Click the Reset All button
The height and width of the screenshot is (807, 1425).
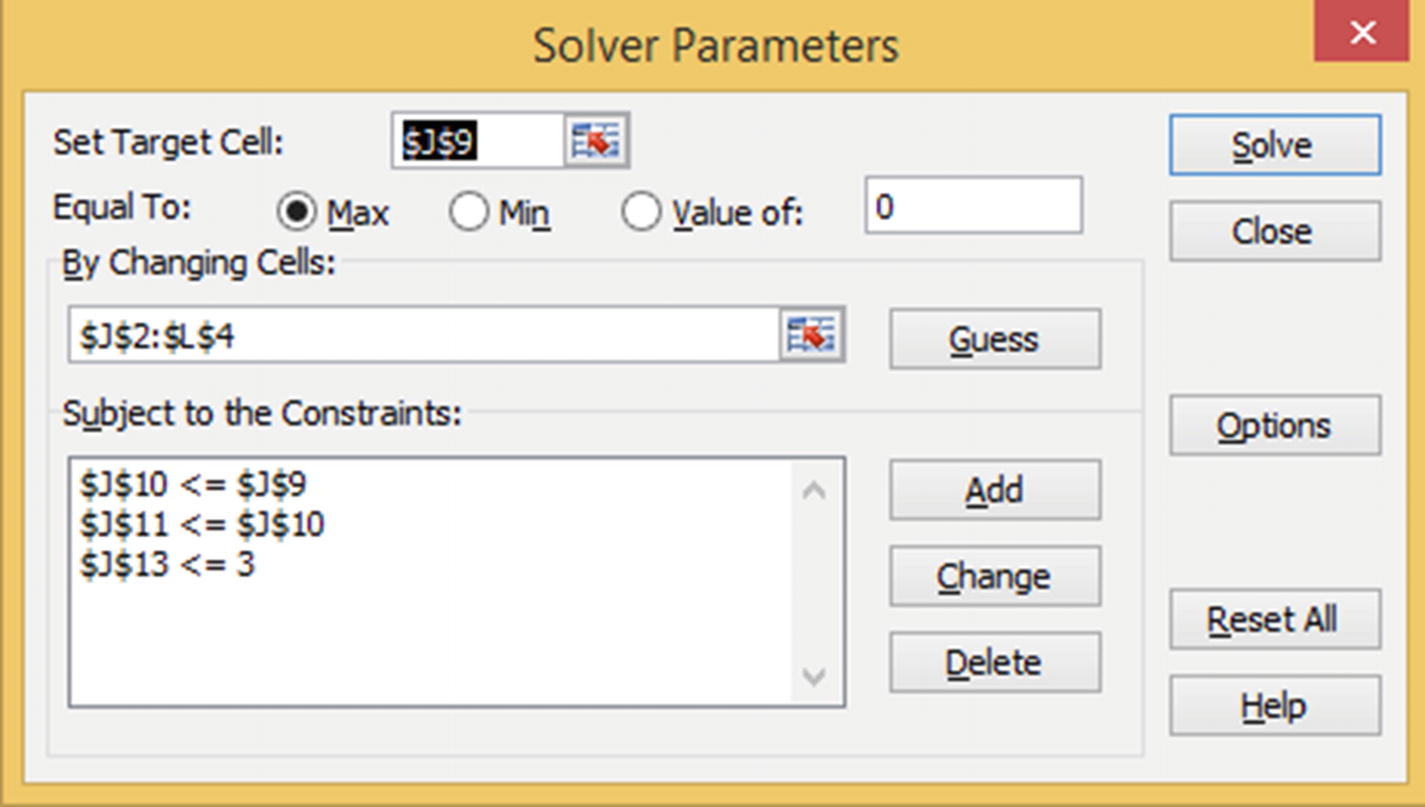click(1274, 620)
